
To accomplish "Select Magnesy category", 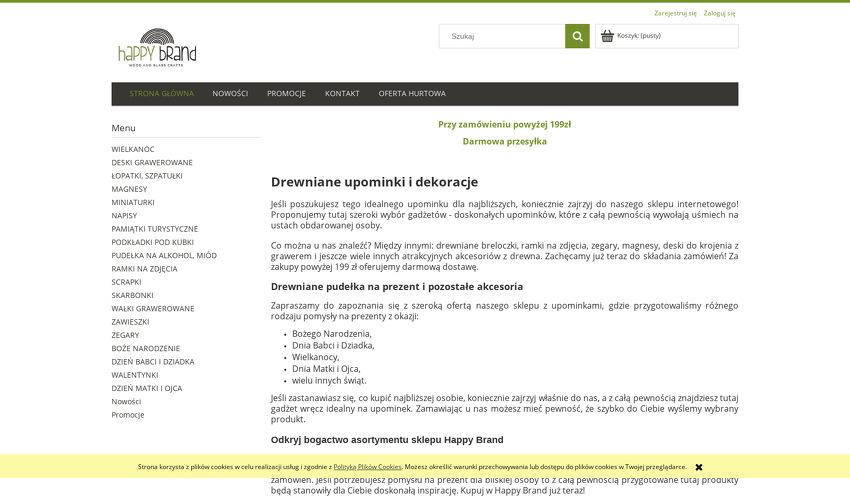I will pyautogui.click(x=129, y=189).
